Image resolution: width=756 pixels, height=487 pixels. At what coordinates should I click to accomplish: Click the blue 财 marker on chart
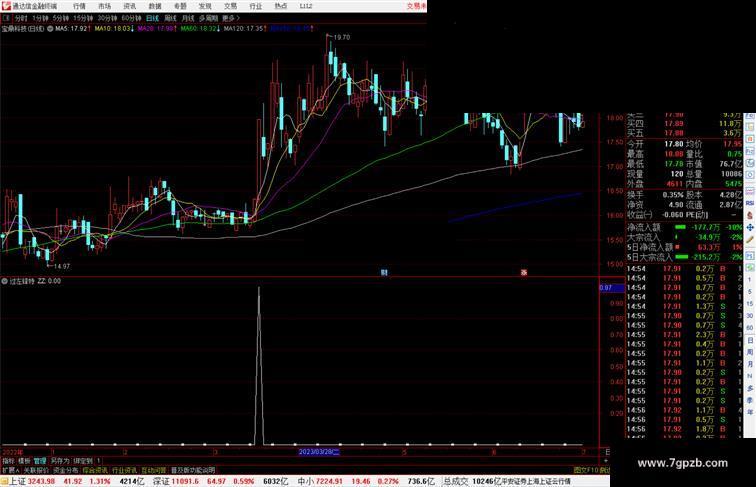point(384,272)
